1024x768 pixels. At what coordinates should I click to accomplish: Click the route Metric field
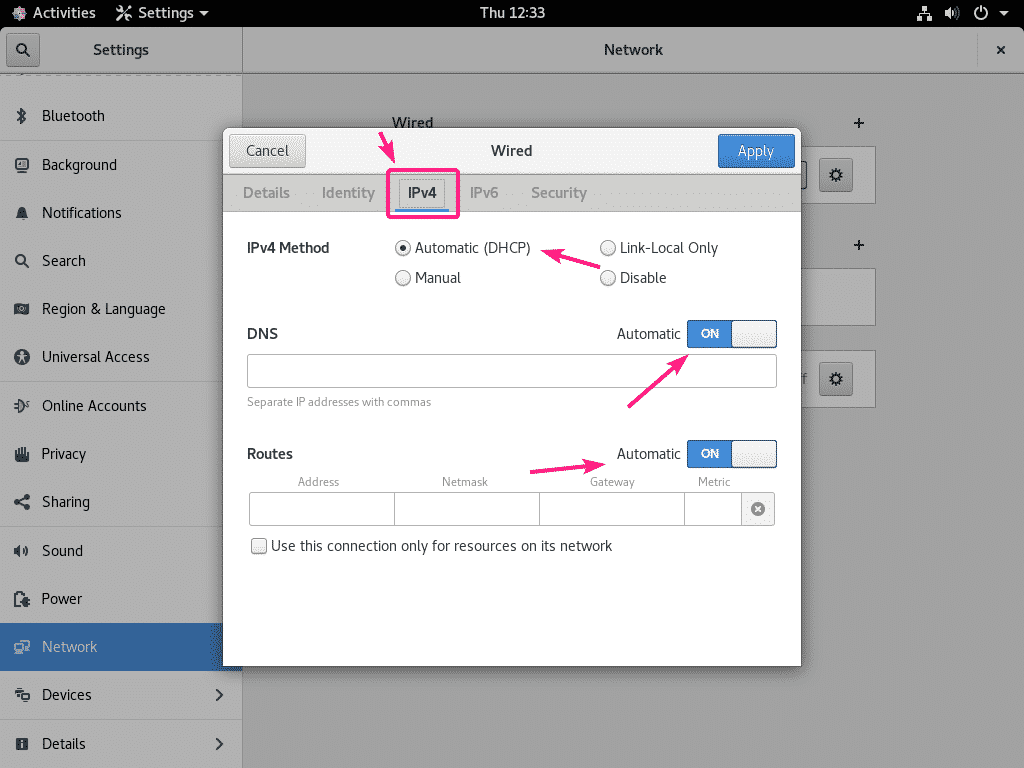[713, 509]
